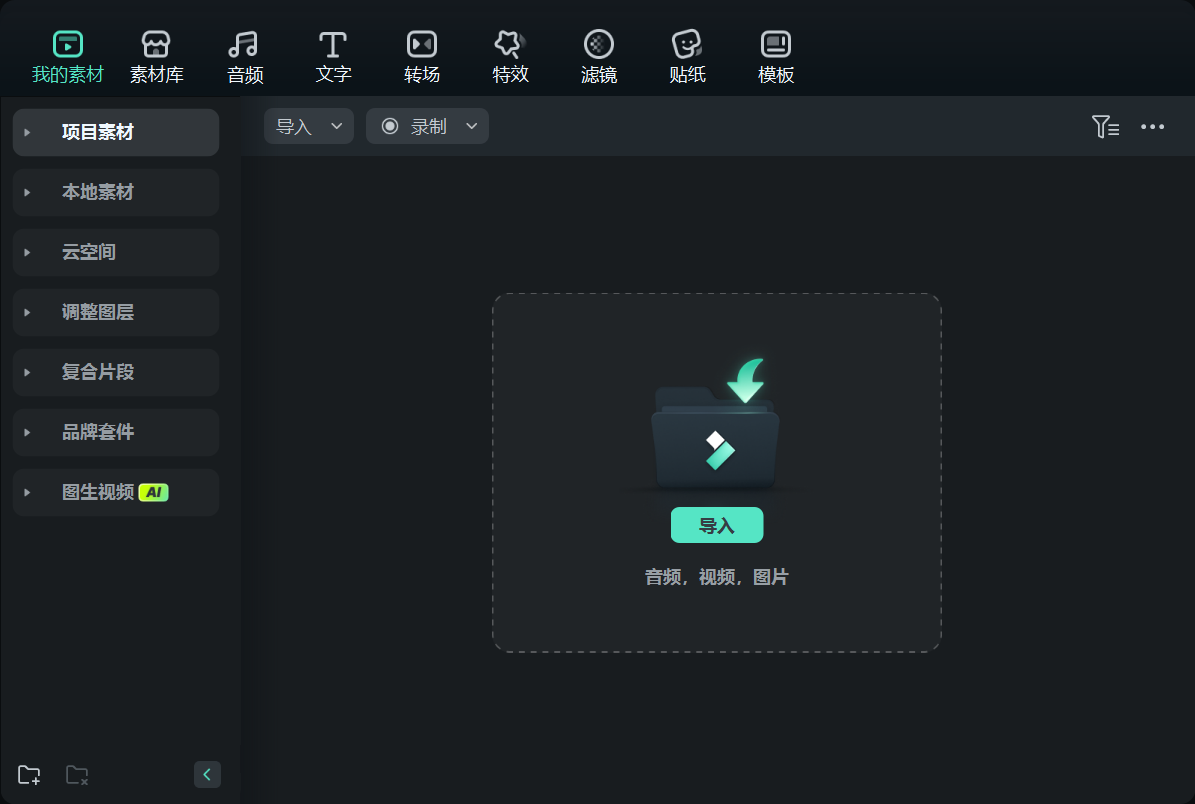Click the import folder illustration in drop zone

715,430
